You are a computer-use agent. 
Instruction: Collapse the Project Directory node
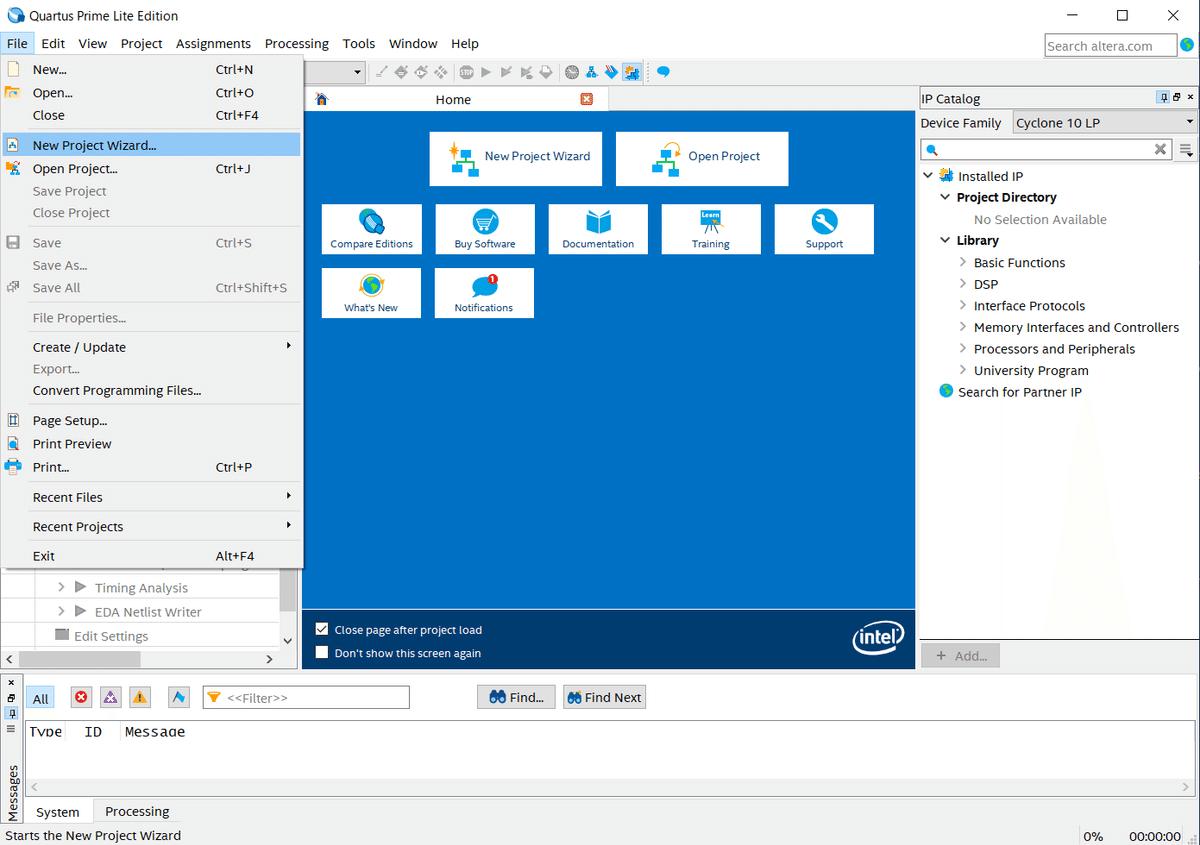click(945, 197)
